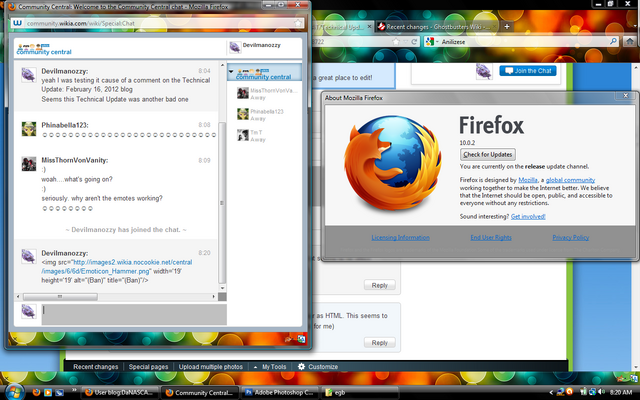Click MissThornVonVanity's avatar in user list
Viewport: 640px width, 400px height.
coord(243,93)
